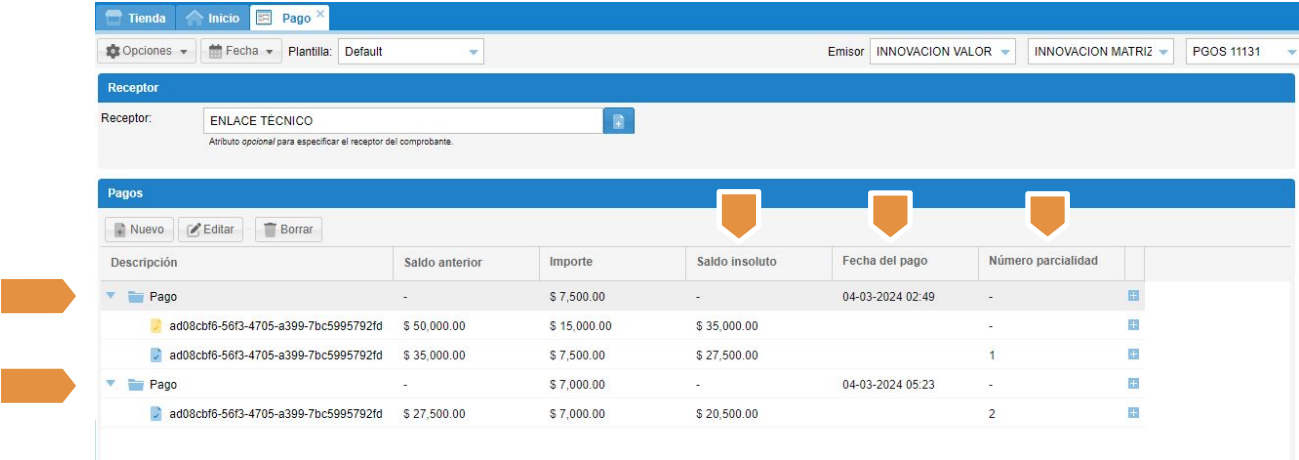The height and width of the screenshot is (460, 1299).
Task: Click plus icon on $15,000.00 document row
Action: (x=1133, y=325)
